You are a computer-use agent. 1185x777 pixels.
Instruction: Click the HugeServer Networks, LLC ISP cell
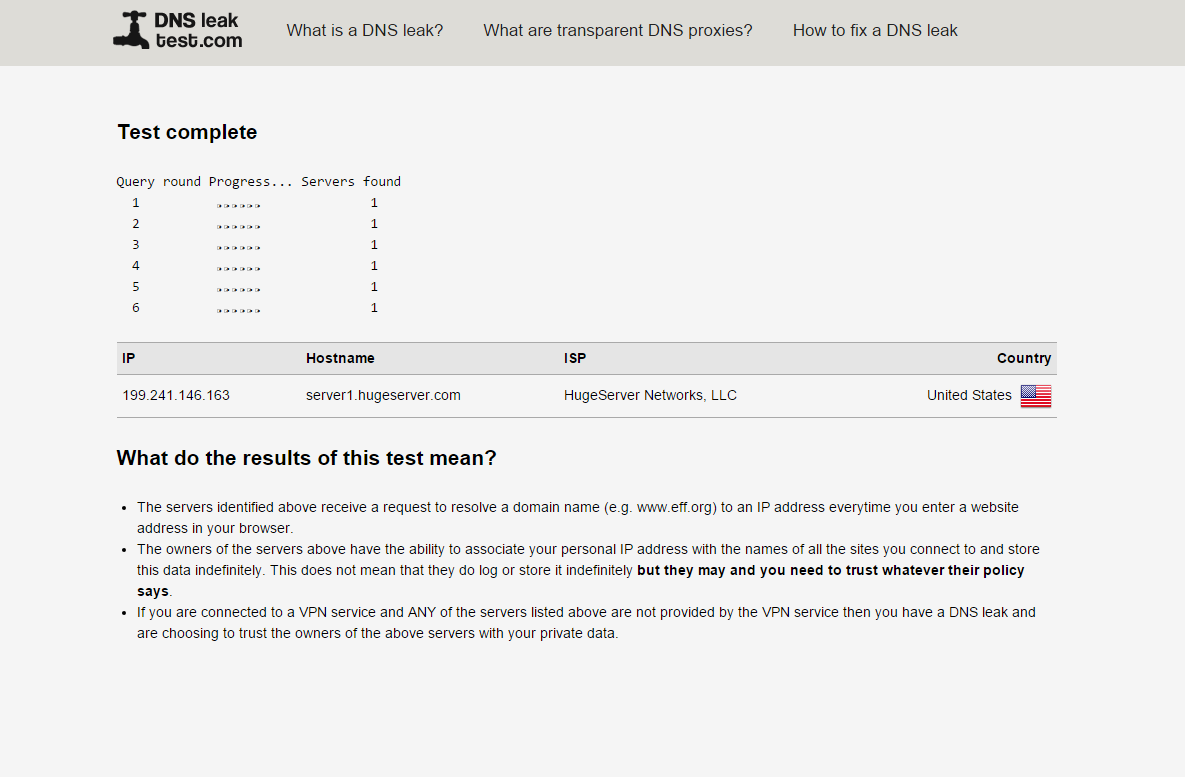pos(650,395)
